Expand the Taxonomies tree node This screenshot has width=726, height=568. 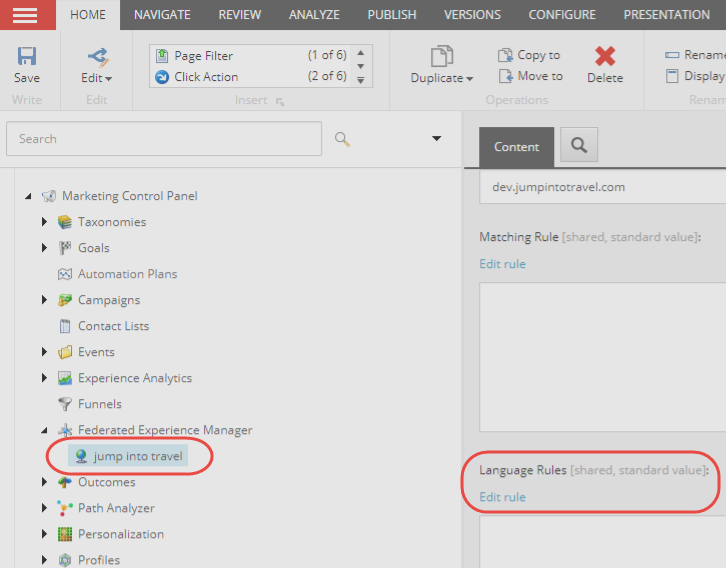click(45, 222)
